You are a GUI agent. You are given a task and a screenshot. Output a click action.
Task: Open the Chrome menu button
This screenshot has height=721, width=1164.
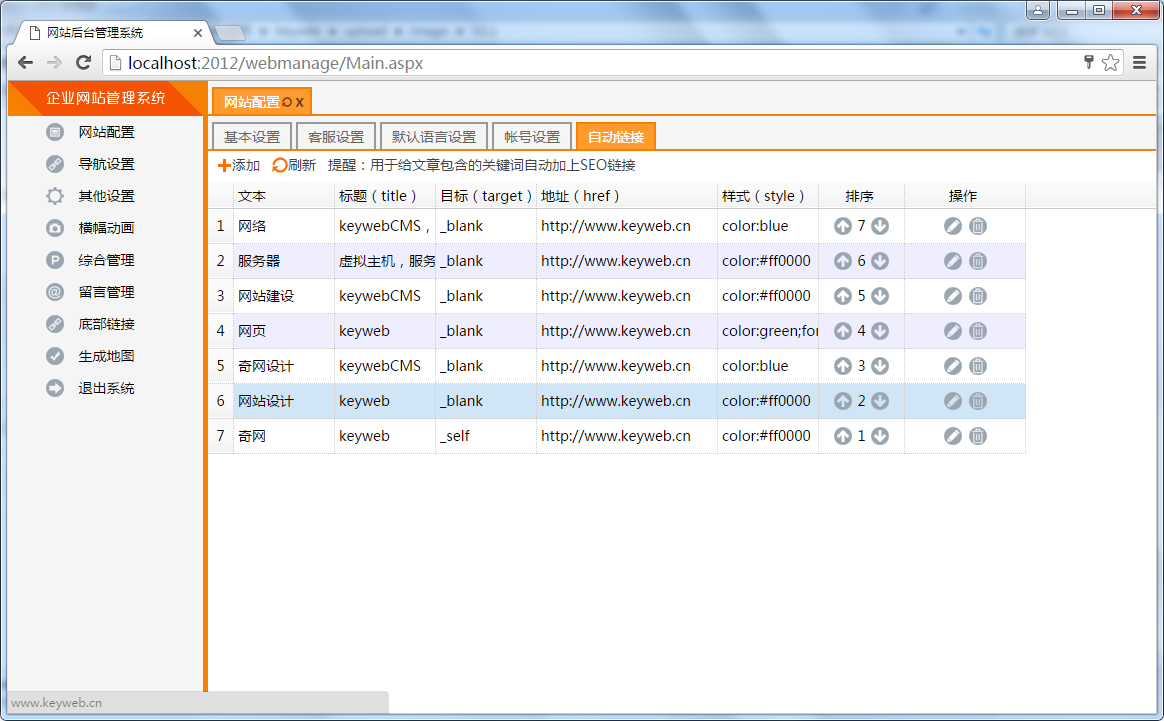pyautogui.click(x=1140, y=63)
